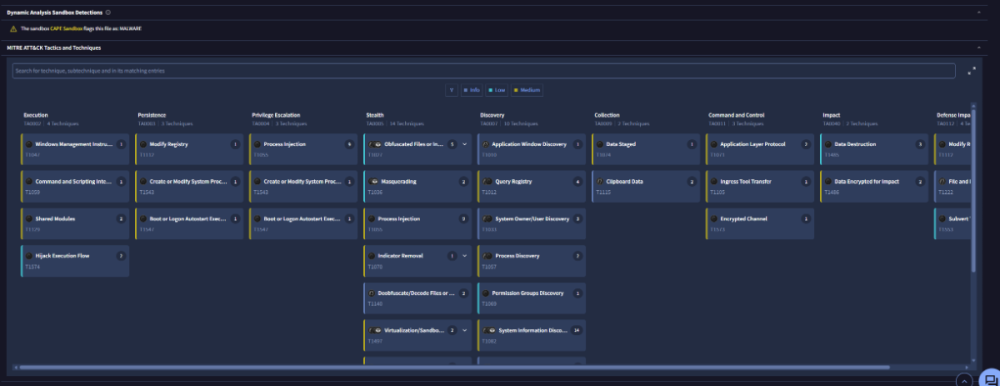Viewport: 1000px width, 386px height.
Task: Click the Command and Control column header
Action: (x=736, y=115)
